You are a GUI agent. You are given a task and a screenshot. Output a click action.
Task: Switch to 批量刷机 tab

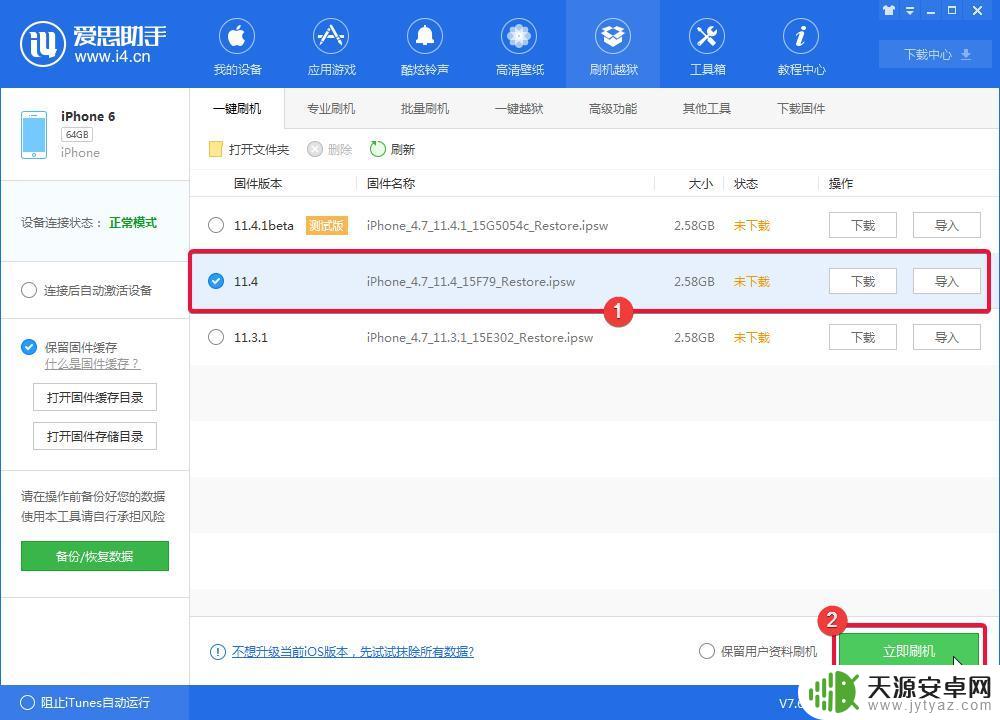pos(425,108)
